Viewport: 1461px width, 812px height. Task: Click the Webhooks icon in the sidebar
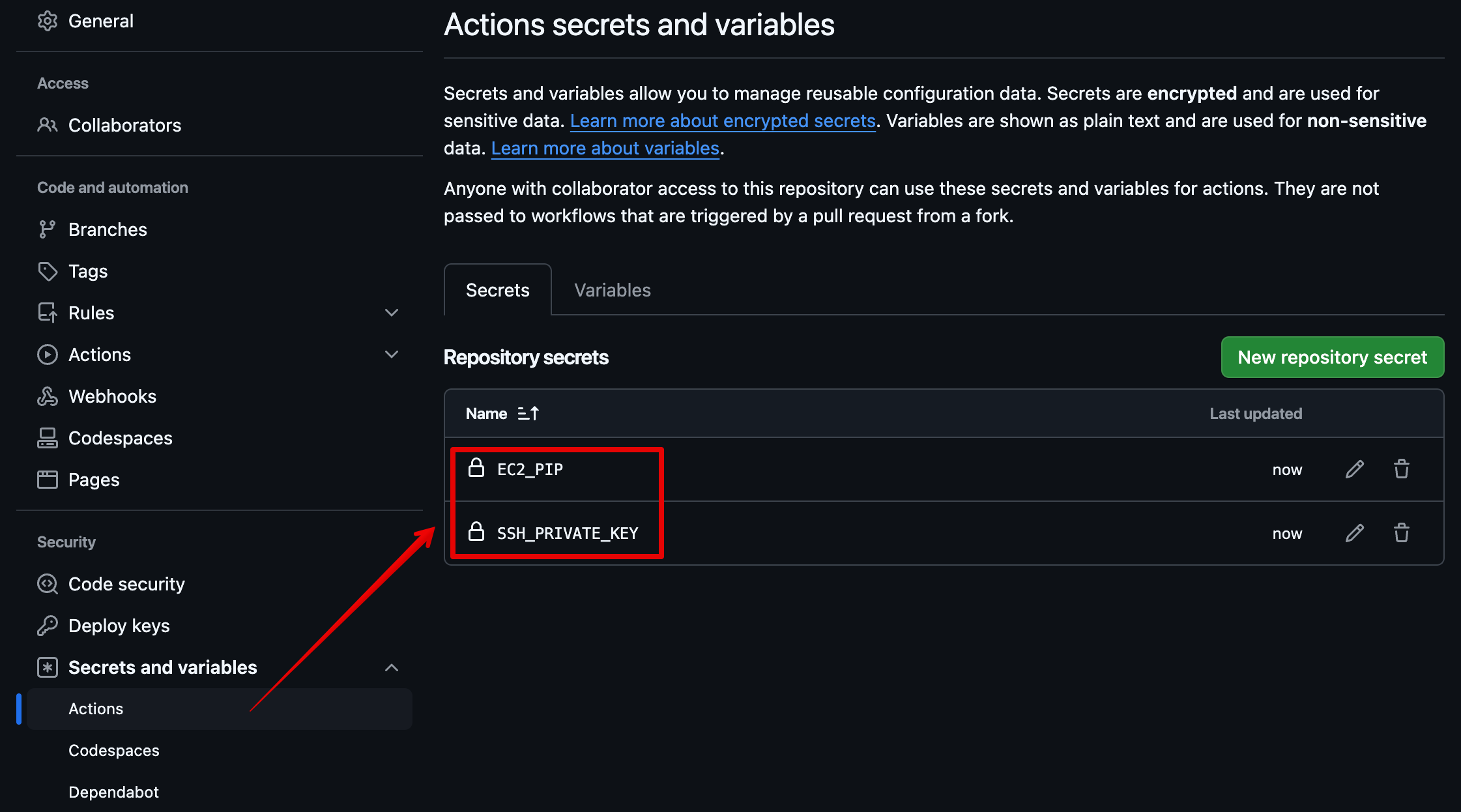(48, 396)
